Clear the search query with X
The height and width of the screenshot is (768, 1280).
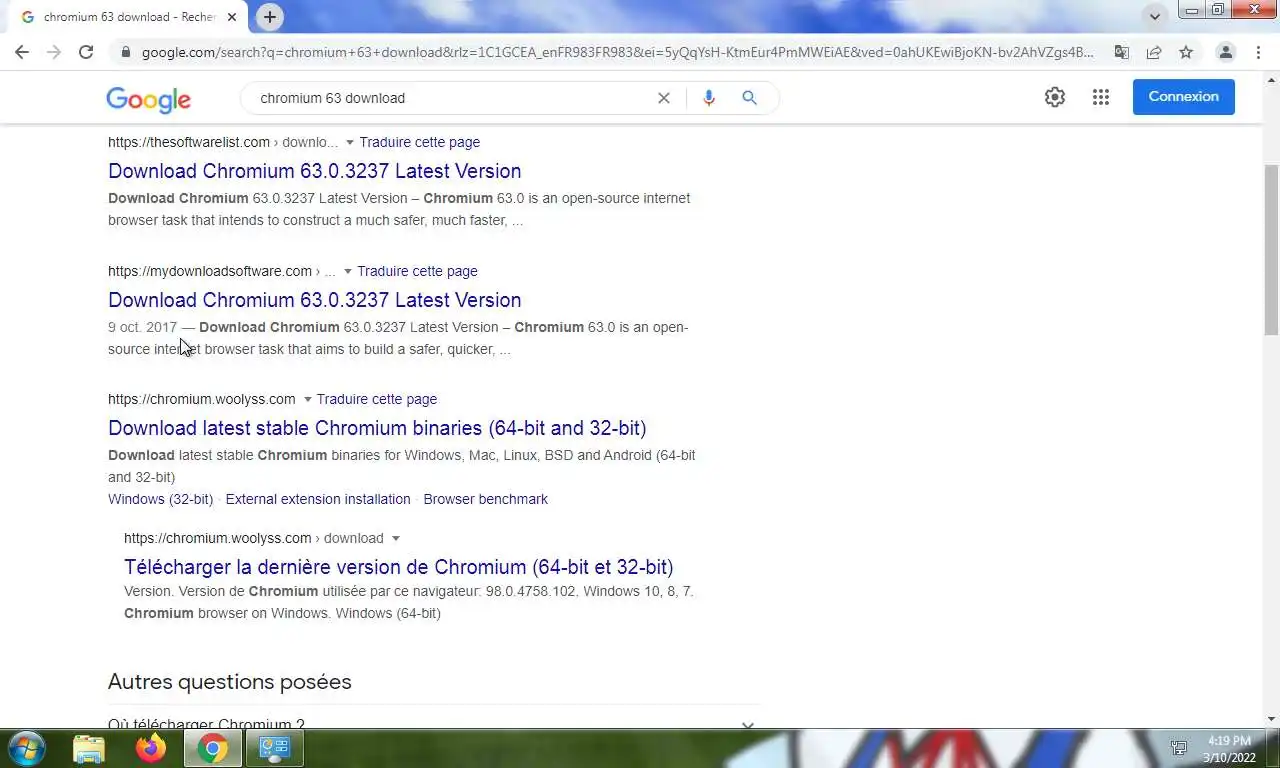tap(663, 98)
